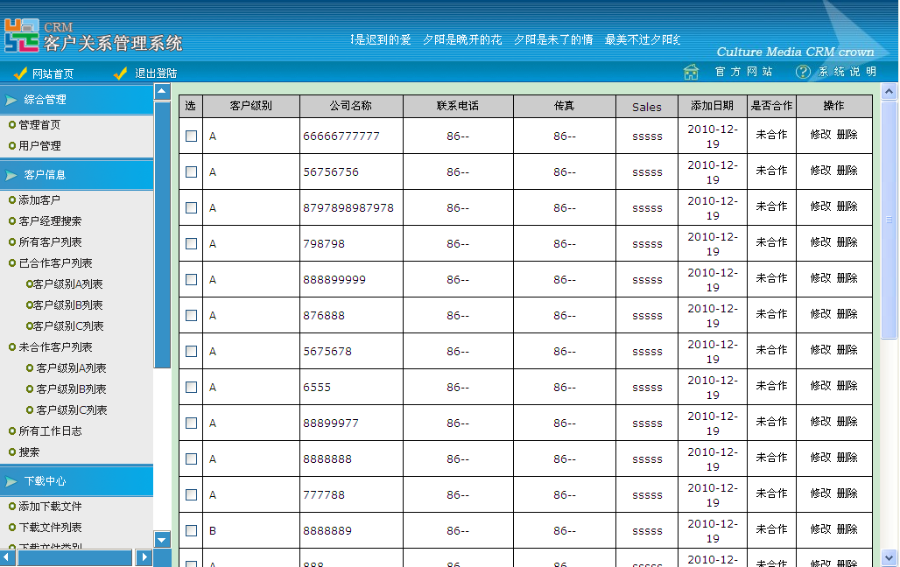Click main page scrollbar up arrow
Image resolution: width=900 pixels, height=567 pixels.
coord(889,91)
